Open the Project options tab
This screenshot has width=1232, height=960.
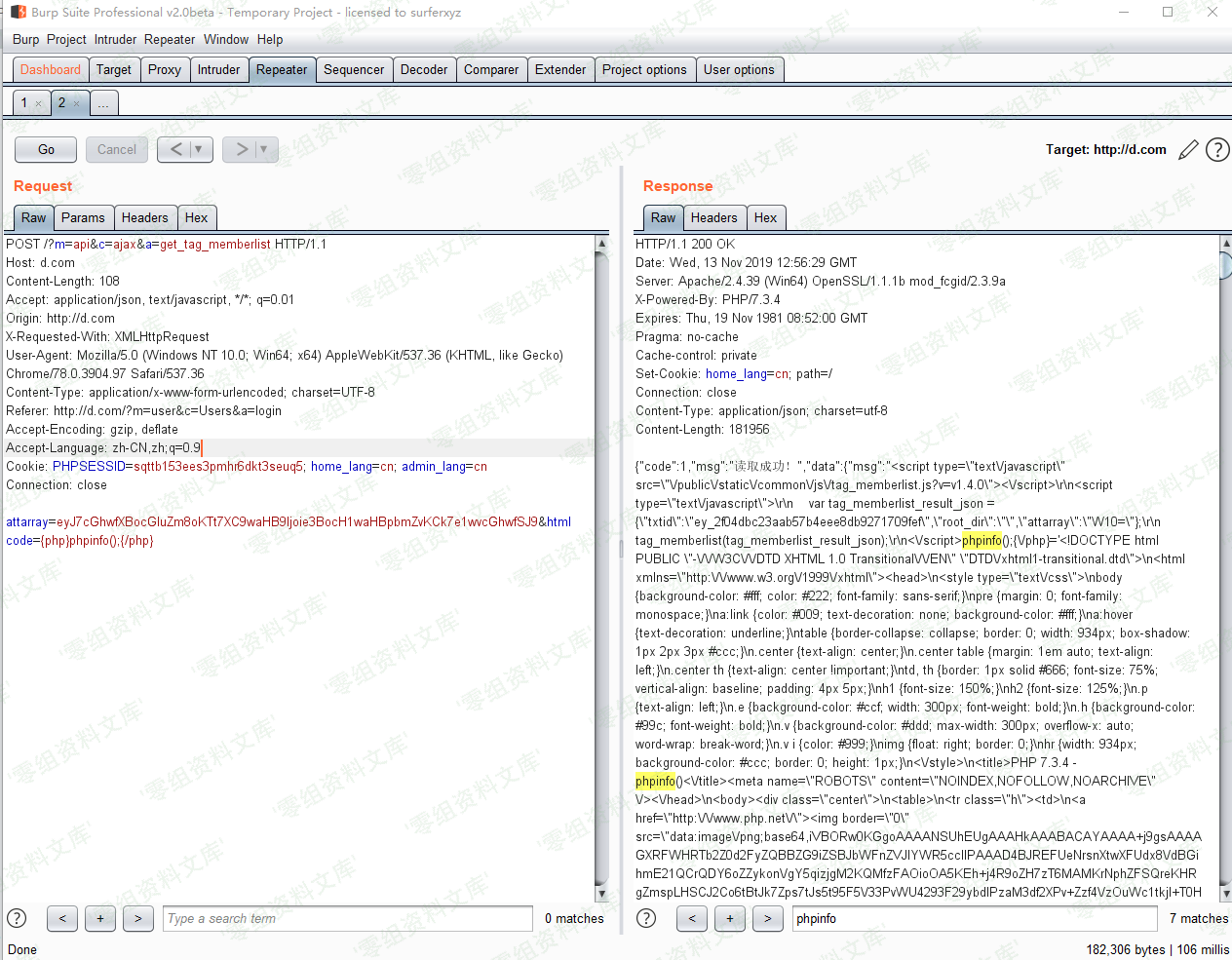(x=644, y=70)
